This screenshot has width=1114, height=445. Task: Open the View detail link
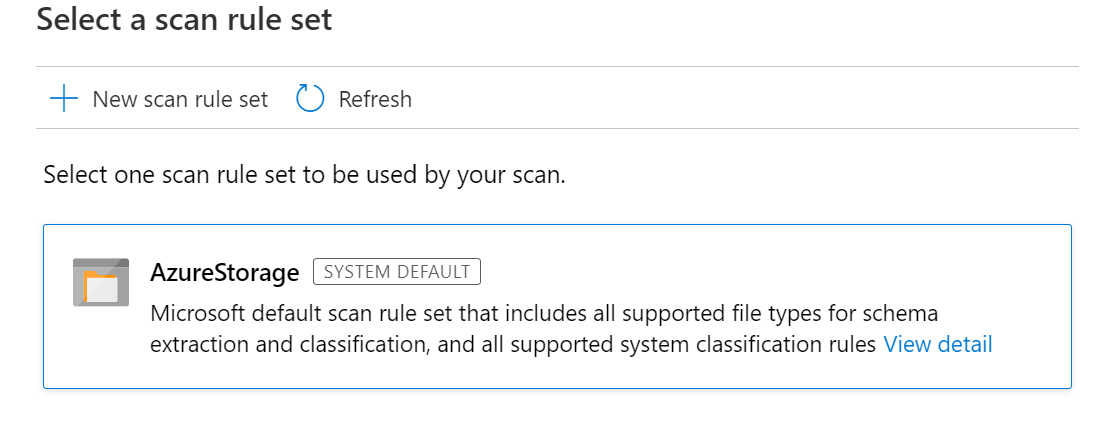pos(937,345)
